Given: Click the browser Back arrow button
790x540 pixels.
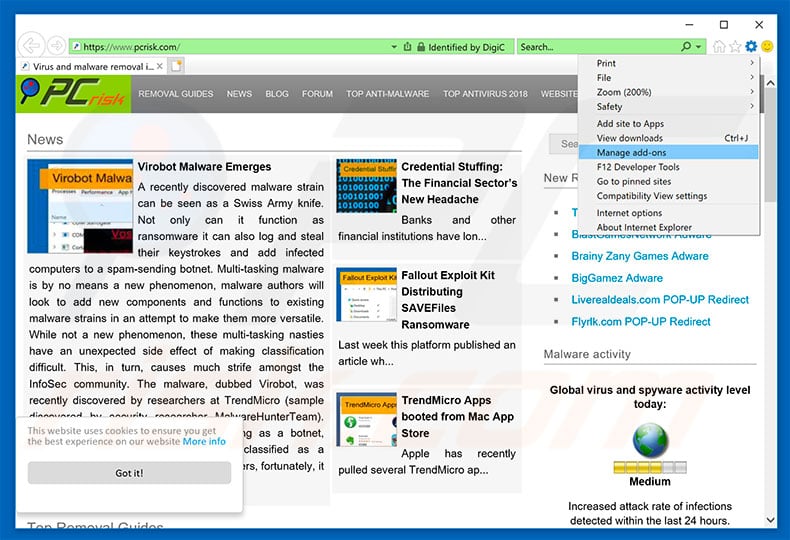Looking at the screenshot, I should (x=31, y=46).
